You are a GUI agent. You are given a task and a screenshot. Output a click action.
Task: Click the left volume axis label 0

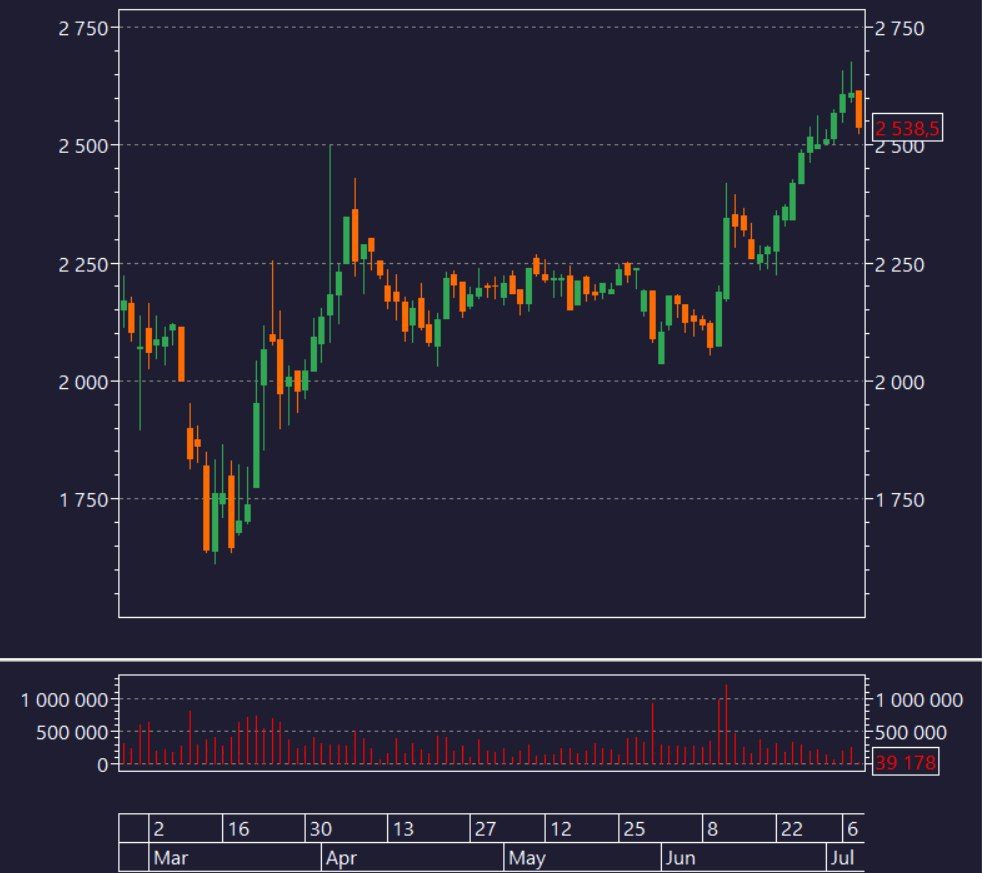click(x=103, y=765)
